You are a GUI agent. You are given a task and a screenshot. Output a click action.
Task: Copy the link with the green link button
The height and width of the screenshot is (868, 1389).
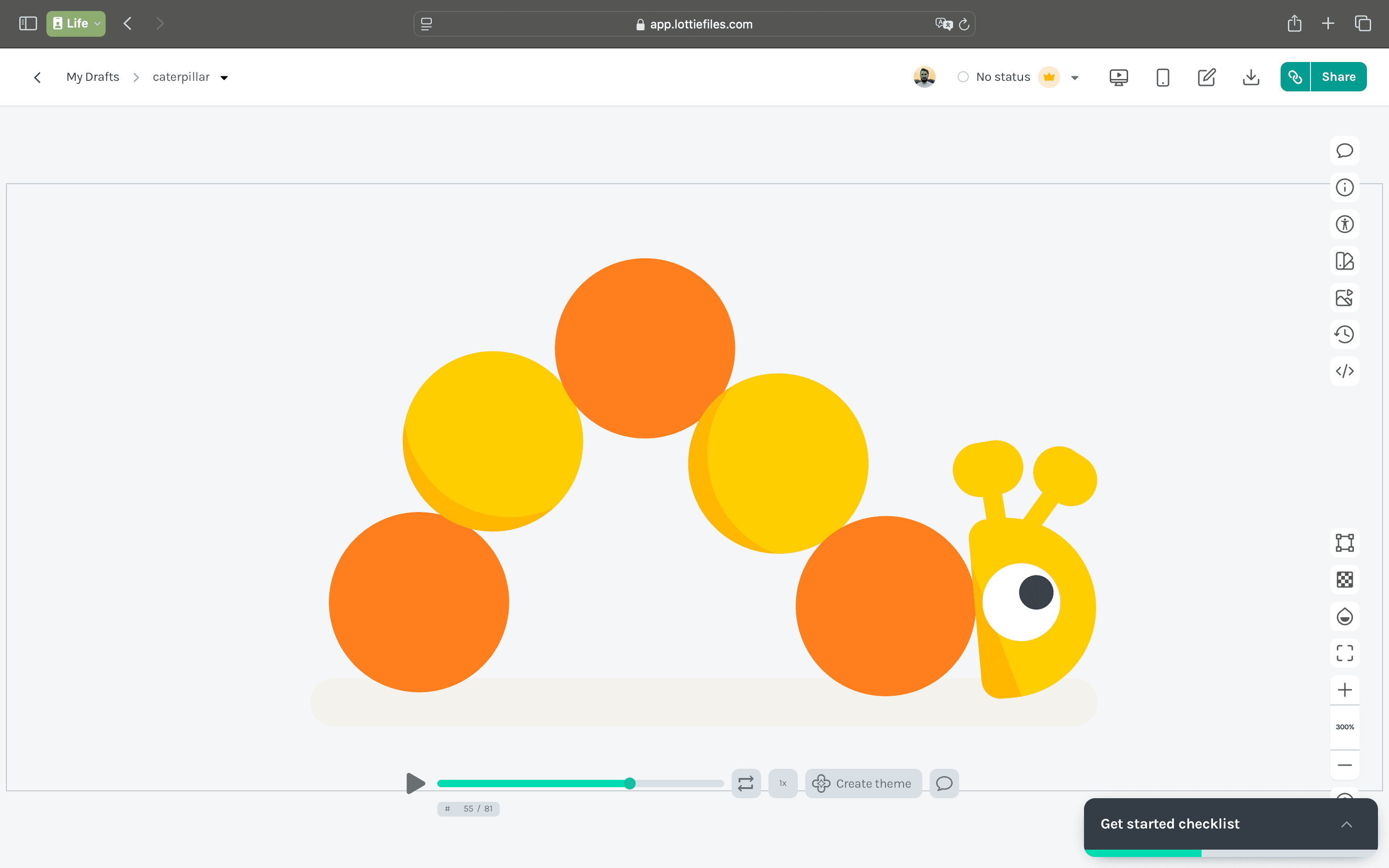pyautogui.click(x=1295, y=77)
